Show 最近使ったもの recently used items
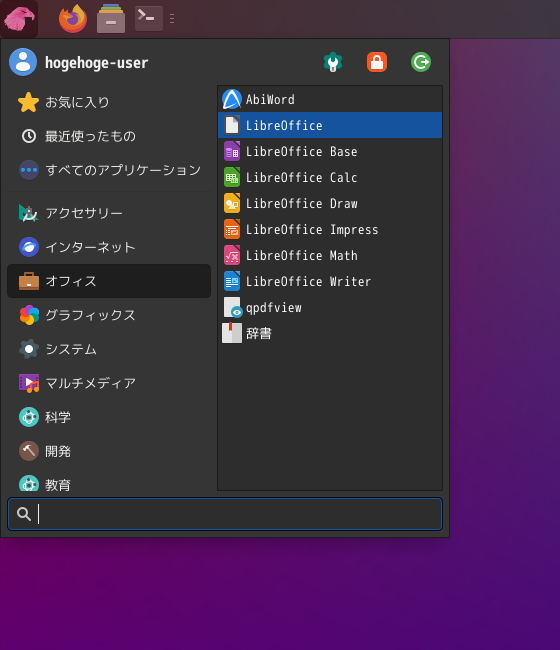This screenshot has width=560, height=650. tap(109, 136)
